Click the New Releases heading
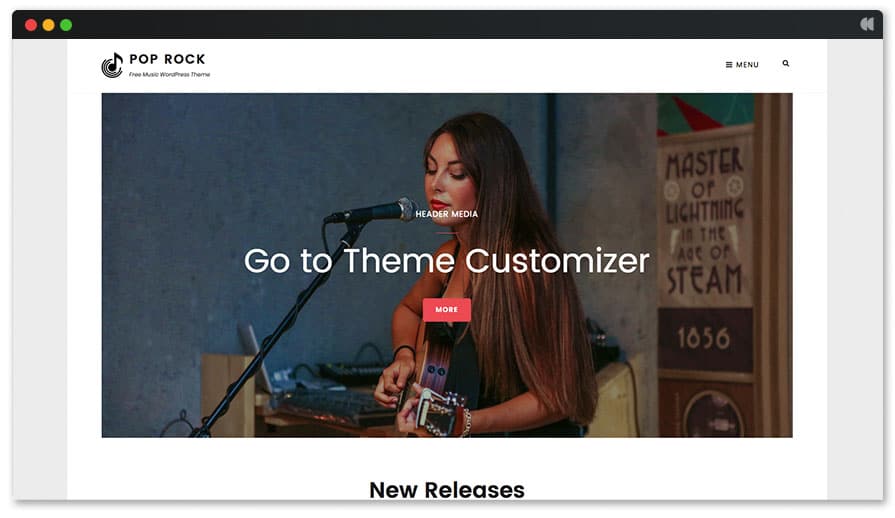 point(446,490)
